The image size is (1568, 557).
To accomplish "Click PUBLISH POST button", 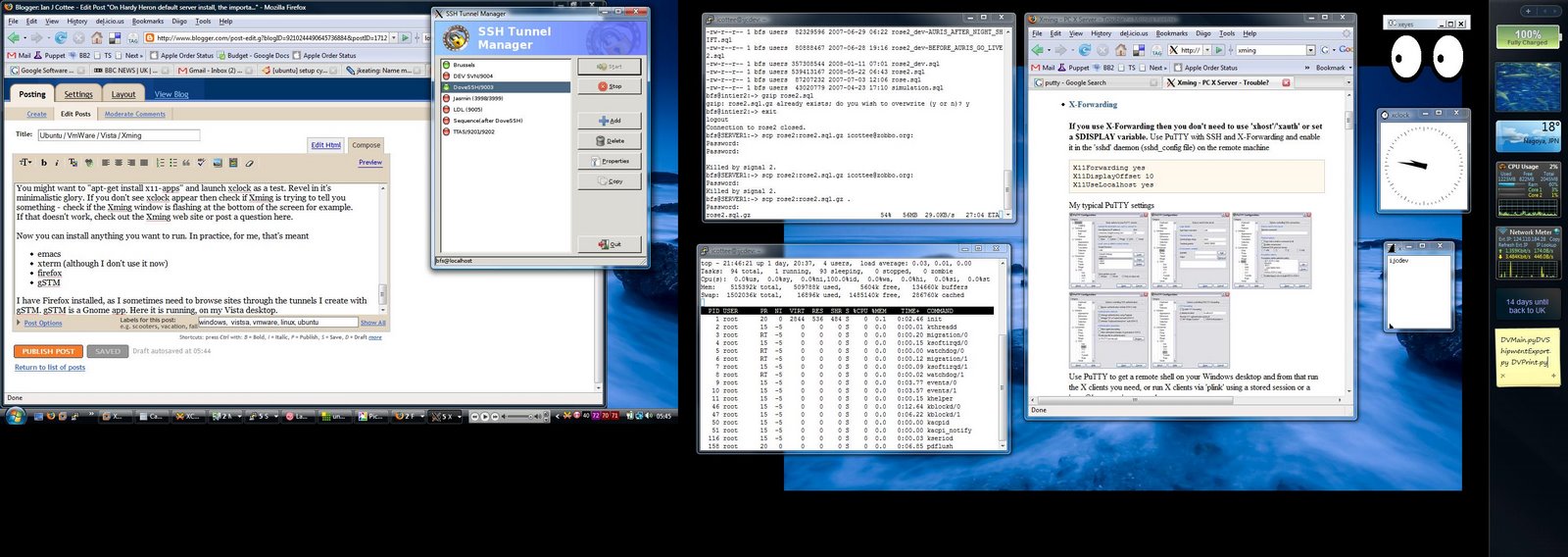I will [x=48, y=351].
